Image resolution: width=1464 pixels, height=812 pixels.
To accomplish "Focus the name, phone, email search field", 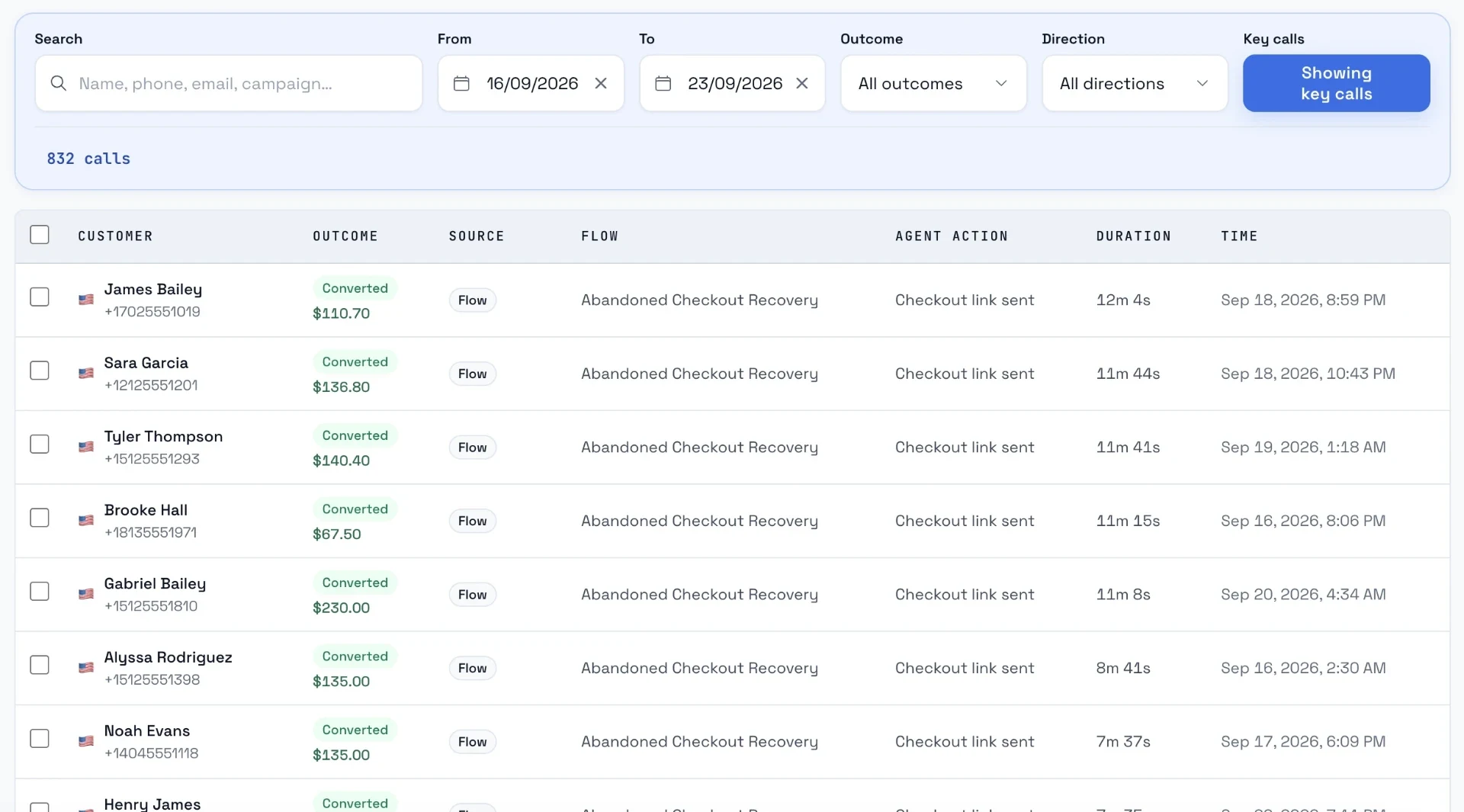I will pyautogui.click(x=229, y=83).
